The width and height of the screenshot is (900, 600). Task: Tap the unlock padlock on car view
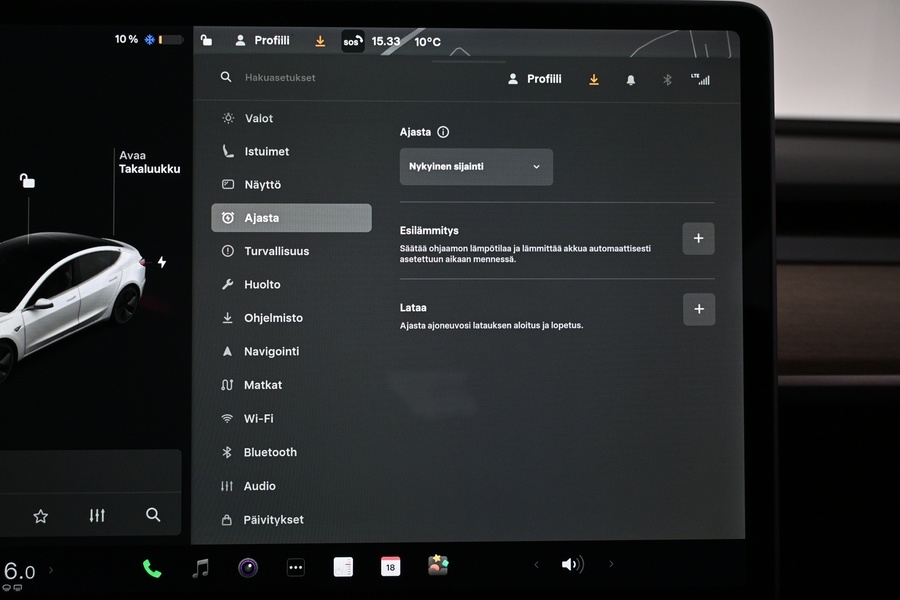click(x=27, y=181)
